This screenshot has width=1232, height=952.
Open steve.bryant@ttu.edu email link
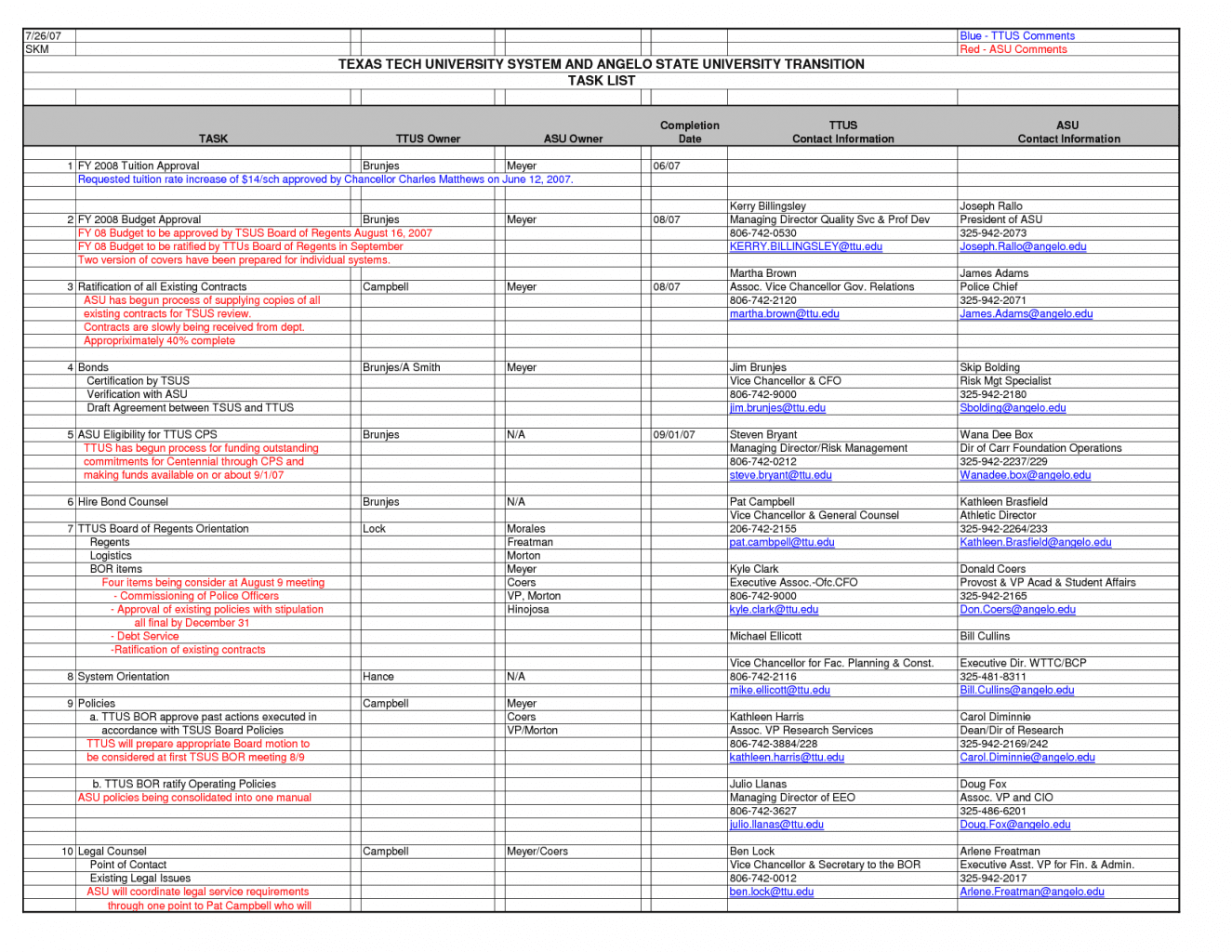point(780,475)
